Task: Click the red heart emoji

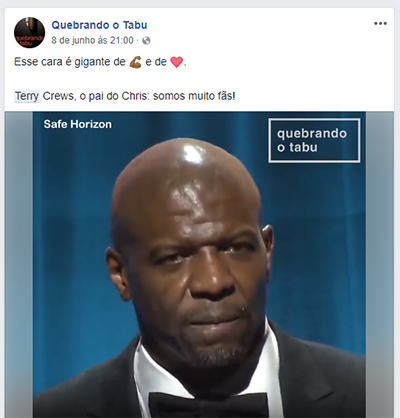Action: coord(176,62)
